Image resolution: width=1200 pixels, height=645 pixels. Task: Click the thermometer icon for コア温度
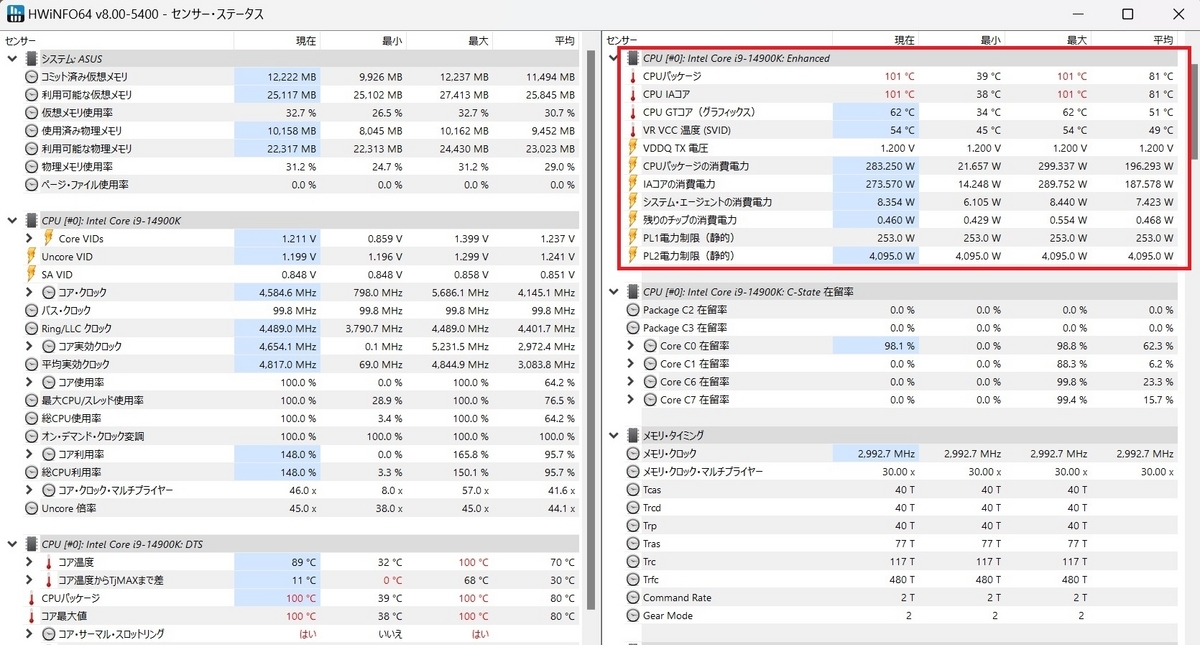tap(49, 562)
